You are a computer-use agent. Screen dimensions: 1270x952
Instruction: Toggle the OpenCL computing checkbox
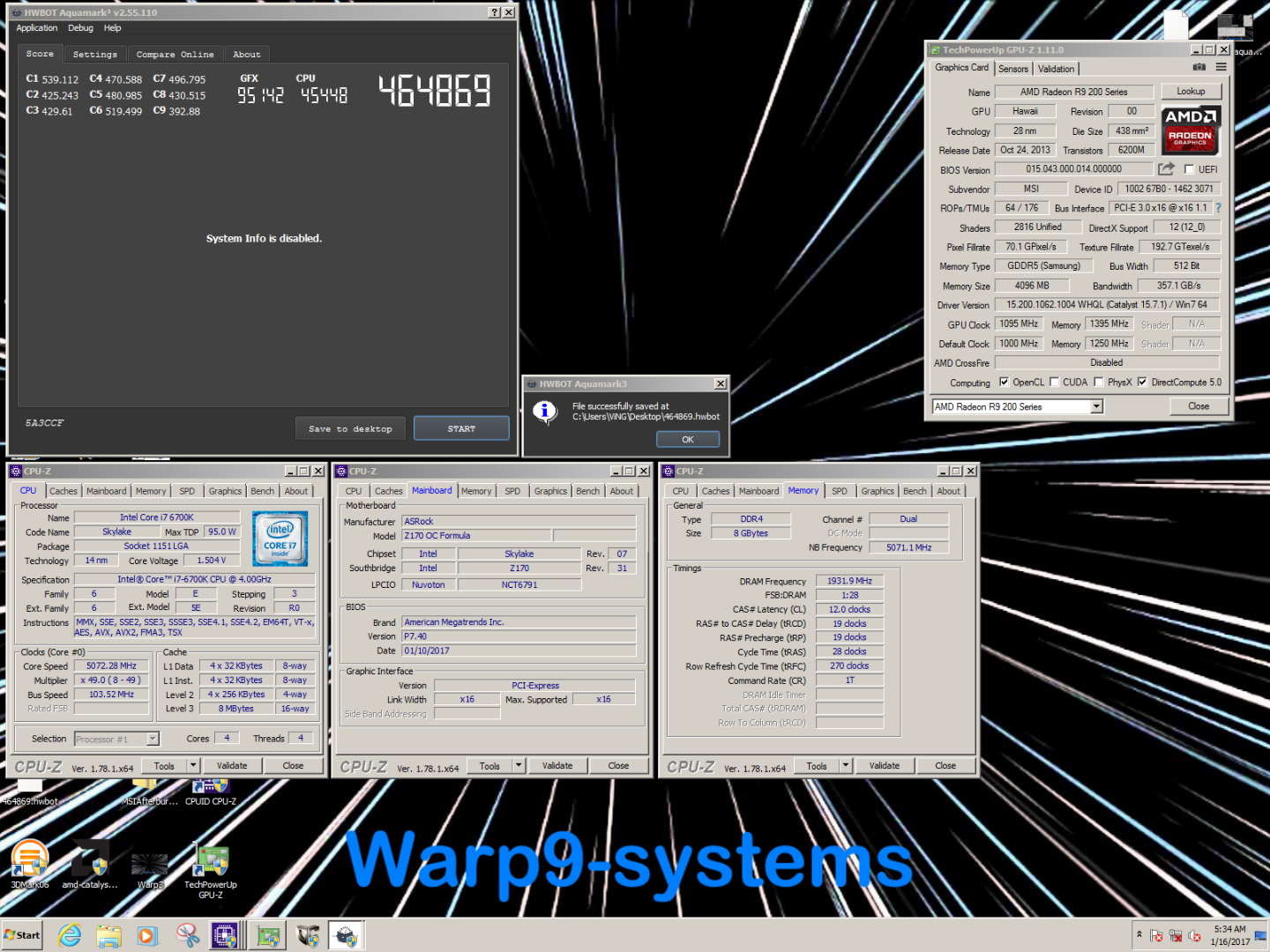tap(1004, 383)
